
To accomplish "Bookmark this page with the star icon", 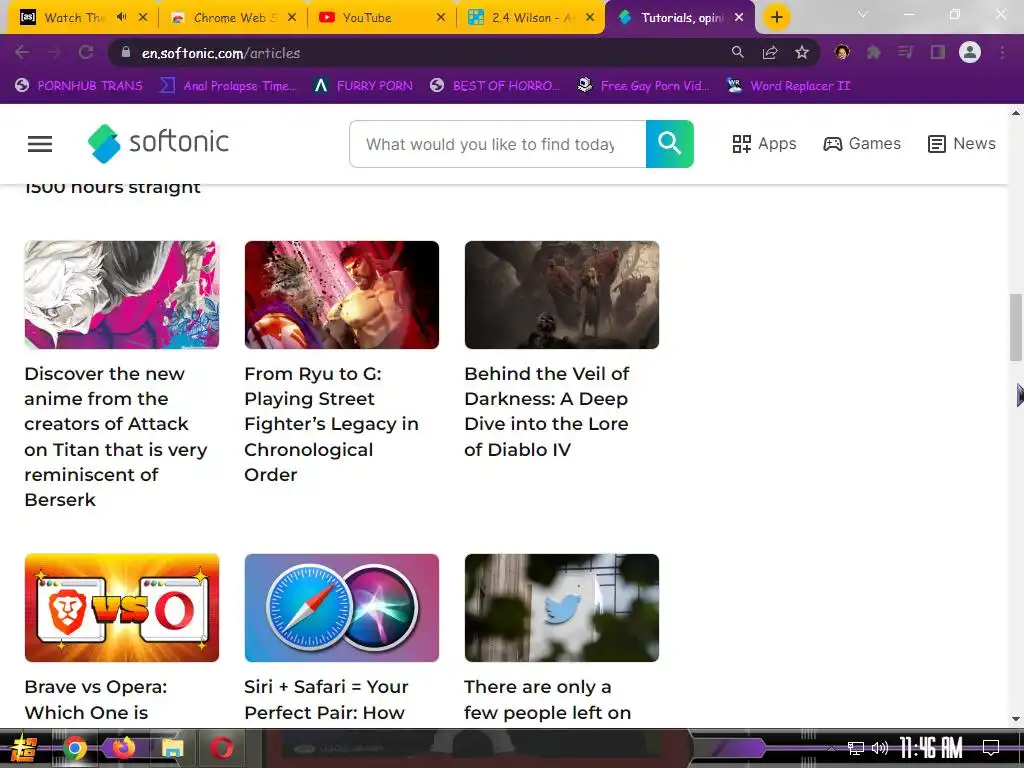I will pyautogui.click(x=802, y=52).
